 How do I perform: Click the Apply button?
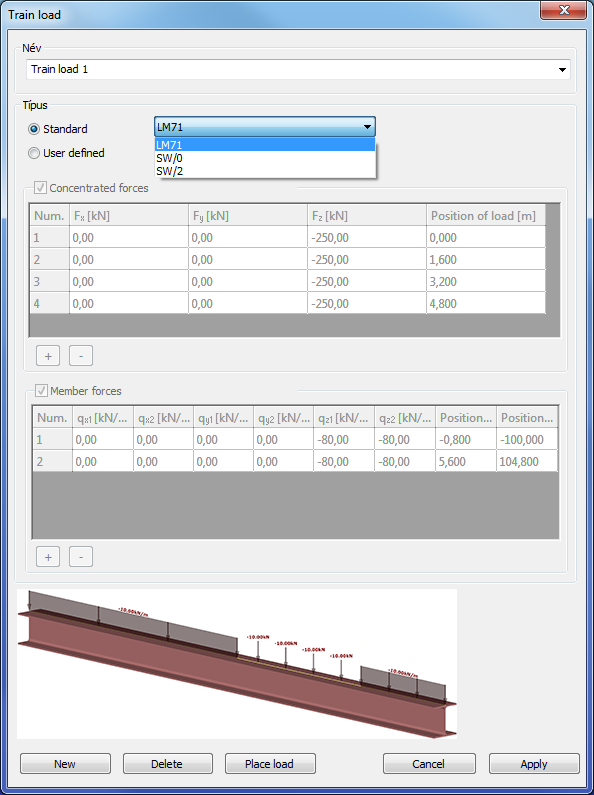534,764
